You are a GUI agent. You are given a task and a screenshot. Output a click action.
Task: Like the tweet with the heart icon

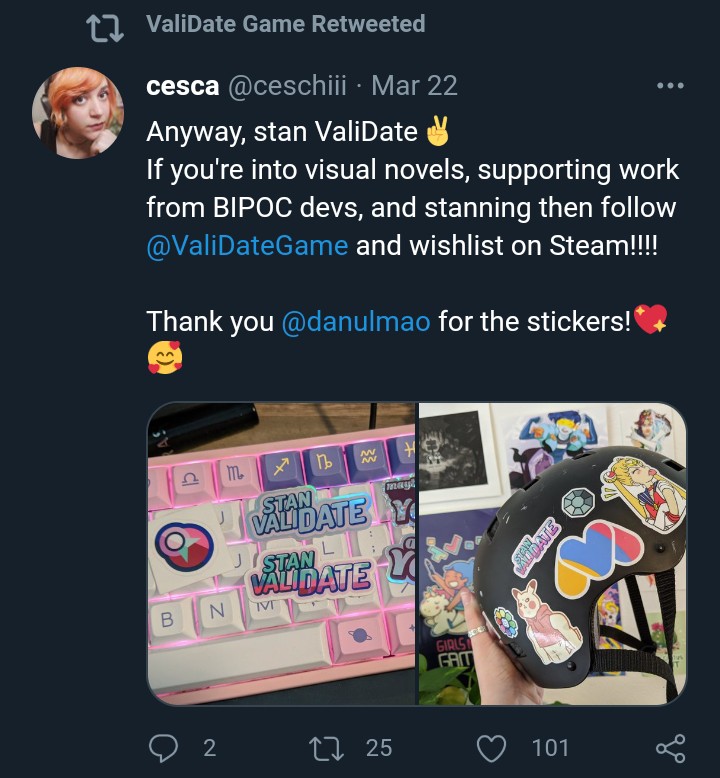[x=491, y=748]
